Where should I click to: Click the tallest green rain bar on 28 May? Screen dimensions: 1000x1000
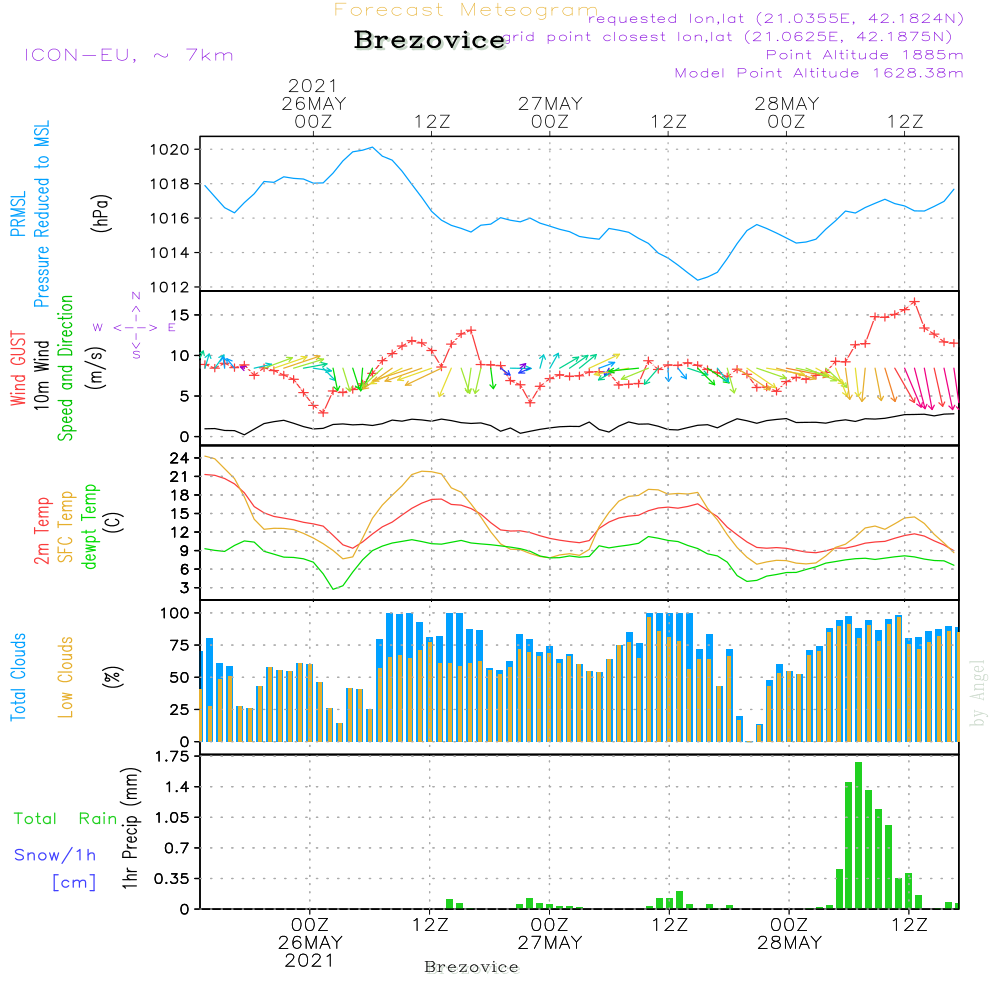tap(858, 835)
